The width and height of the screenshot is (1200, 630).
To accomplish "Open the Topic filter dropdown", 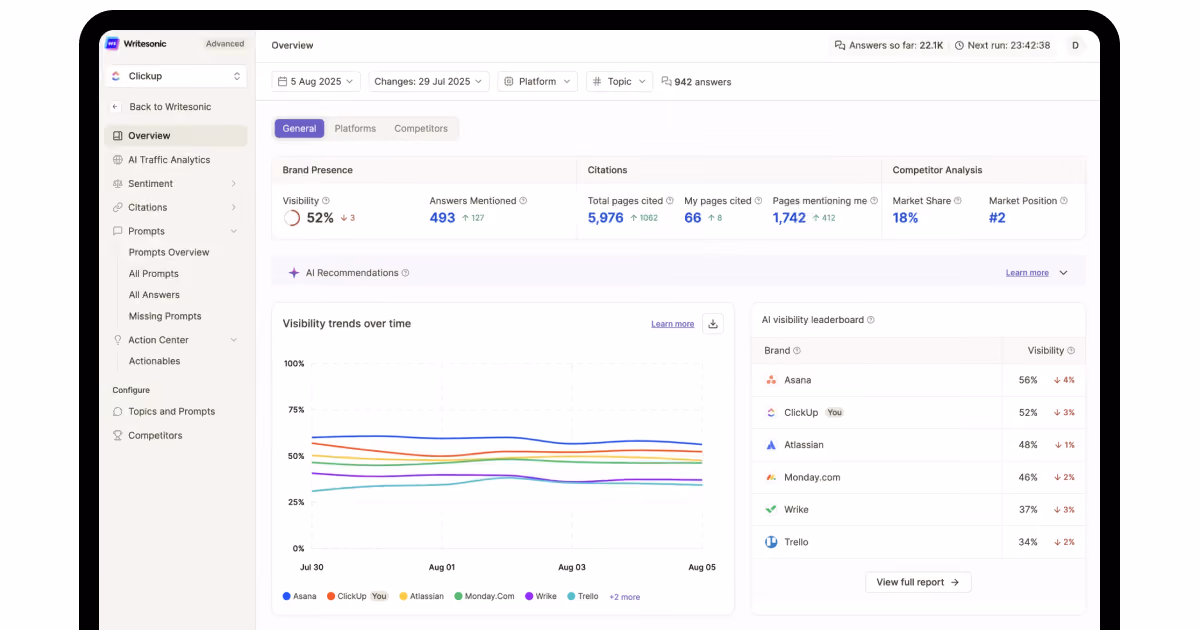I will 619,82.
